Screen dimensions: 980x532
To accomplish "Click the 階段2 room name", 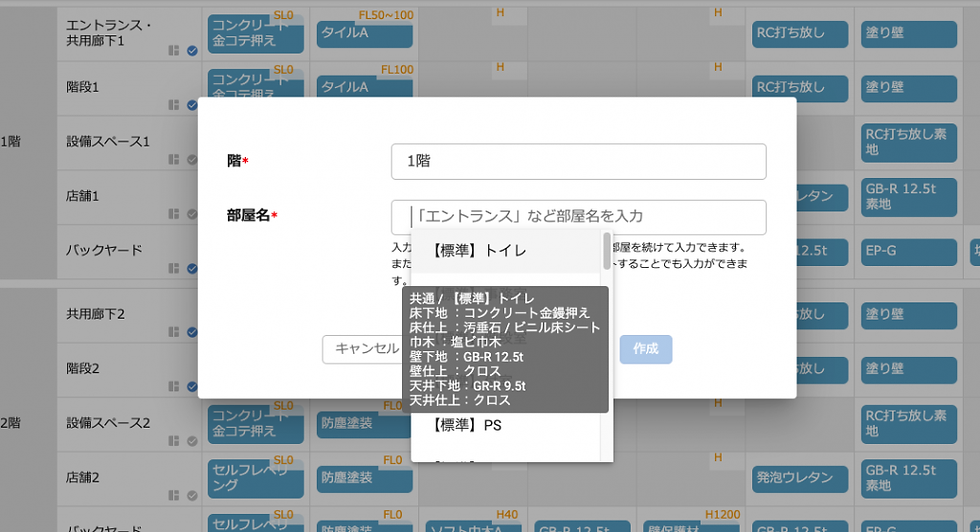I will [82, 369].
